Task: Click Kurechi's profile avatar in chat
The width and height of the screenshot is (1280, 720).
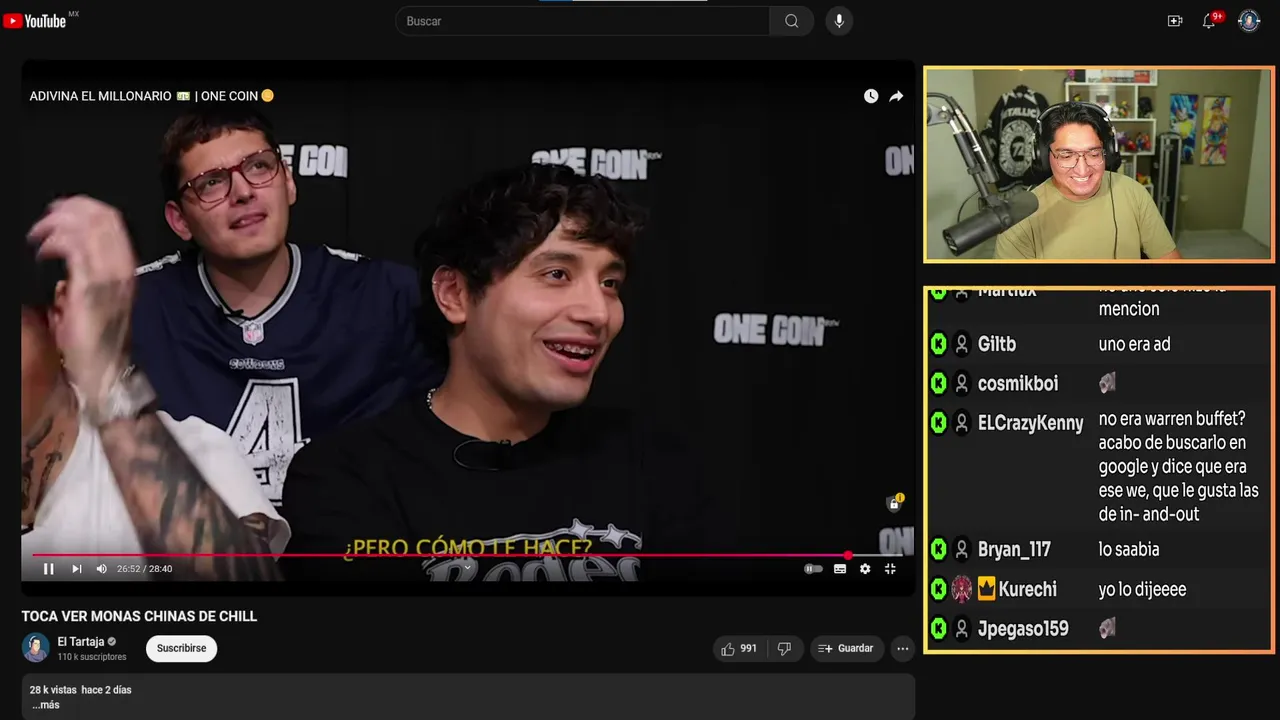Action: click(x=962, y=589)
